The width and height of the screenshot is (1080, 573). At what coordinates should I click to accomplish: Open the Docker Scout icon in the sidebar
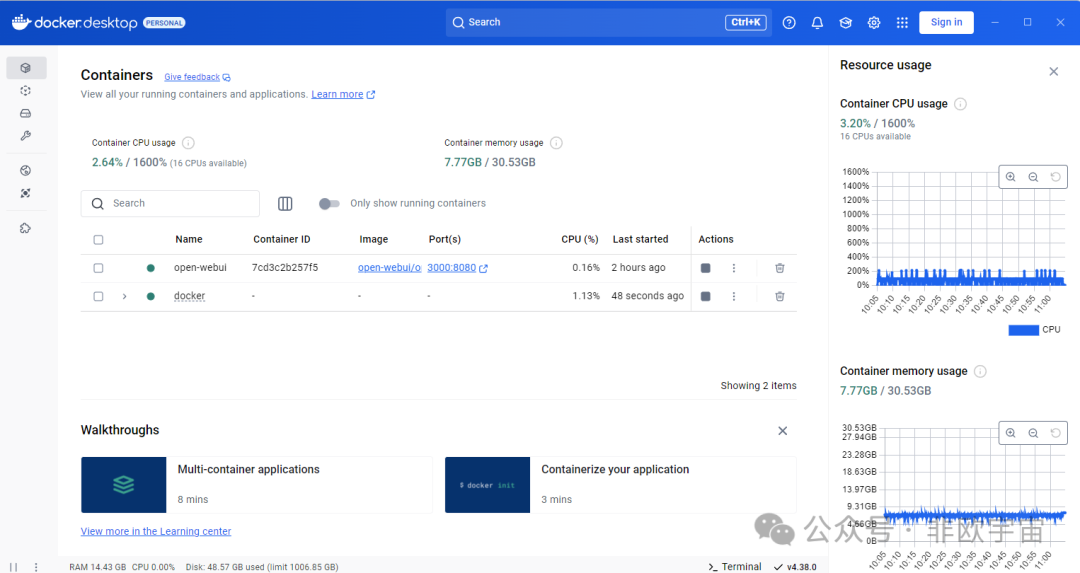(x=26, y=193)
